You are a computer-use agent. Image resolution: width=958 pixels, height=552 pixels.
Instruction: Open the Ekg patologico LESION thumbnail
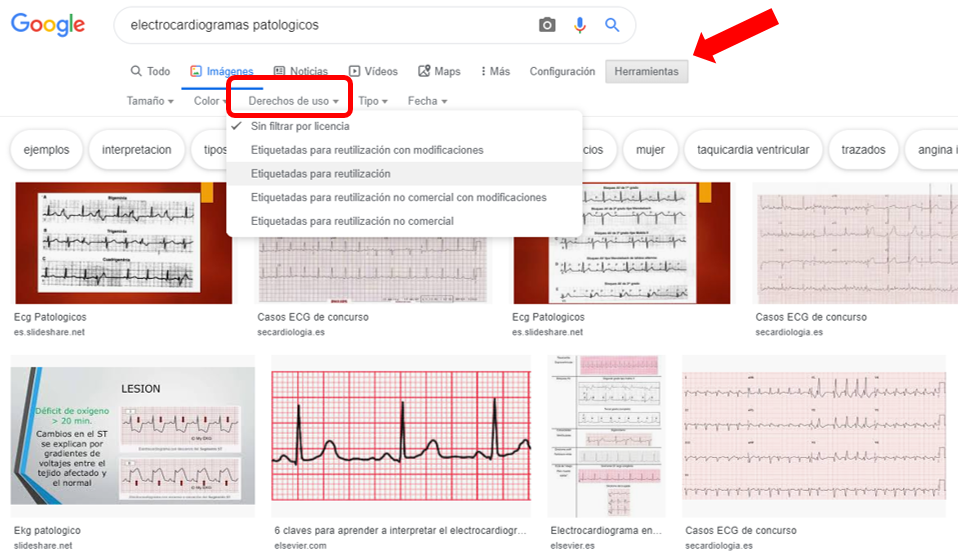pyautogui.click(x=133, y=435)
